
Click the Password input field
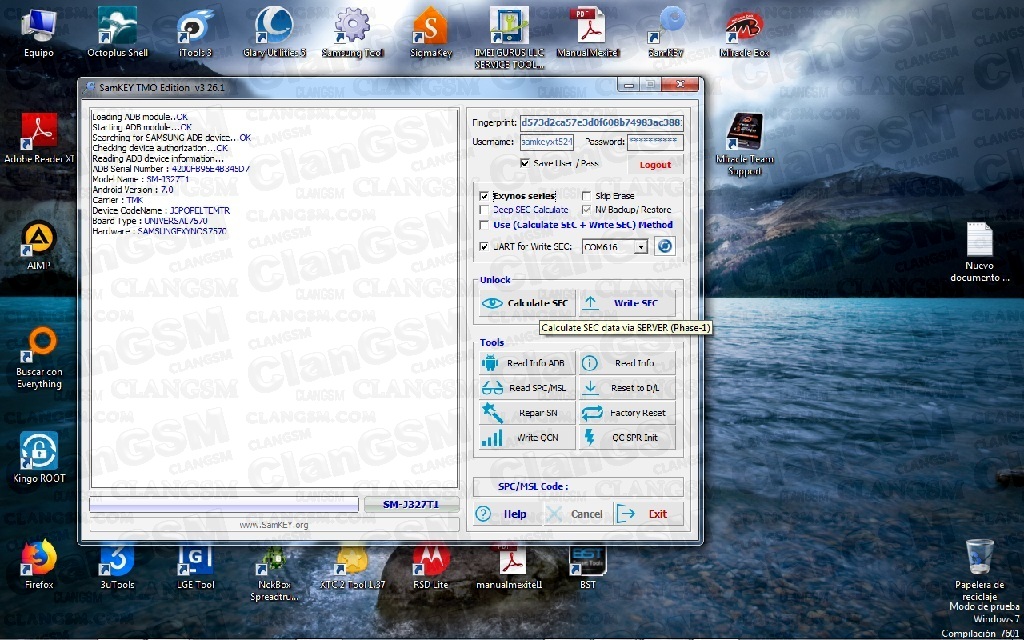pyautogui.click(x=655, y=142)
